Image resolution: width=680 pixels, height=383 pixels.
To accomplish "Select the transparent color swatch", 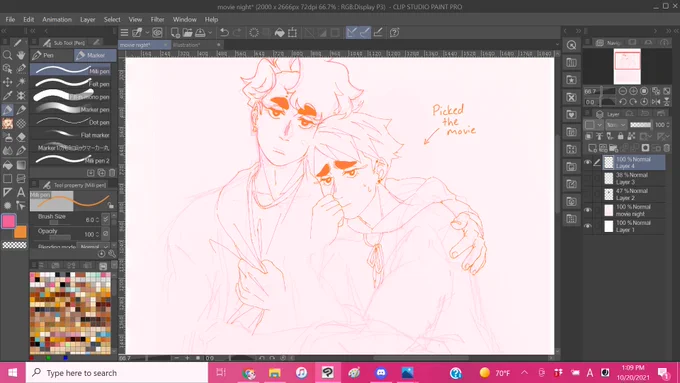I will click(x=14, y=245).
